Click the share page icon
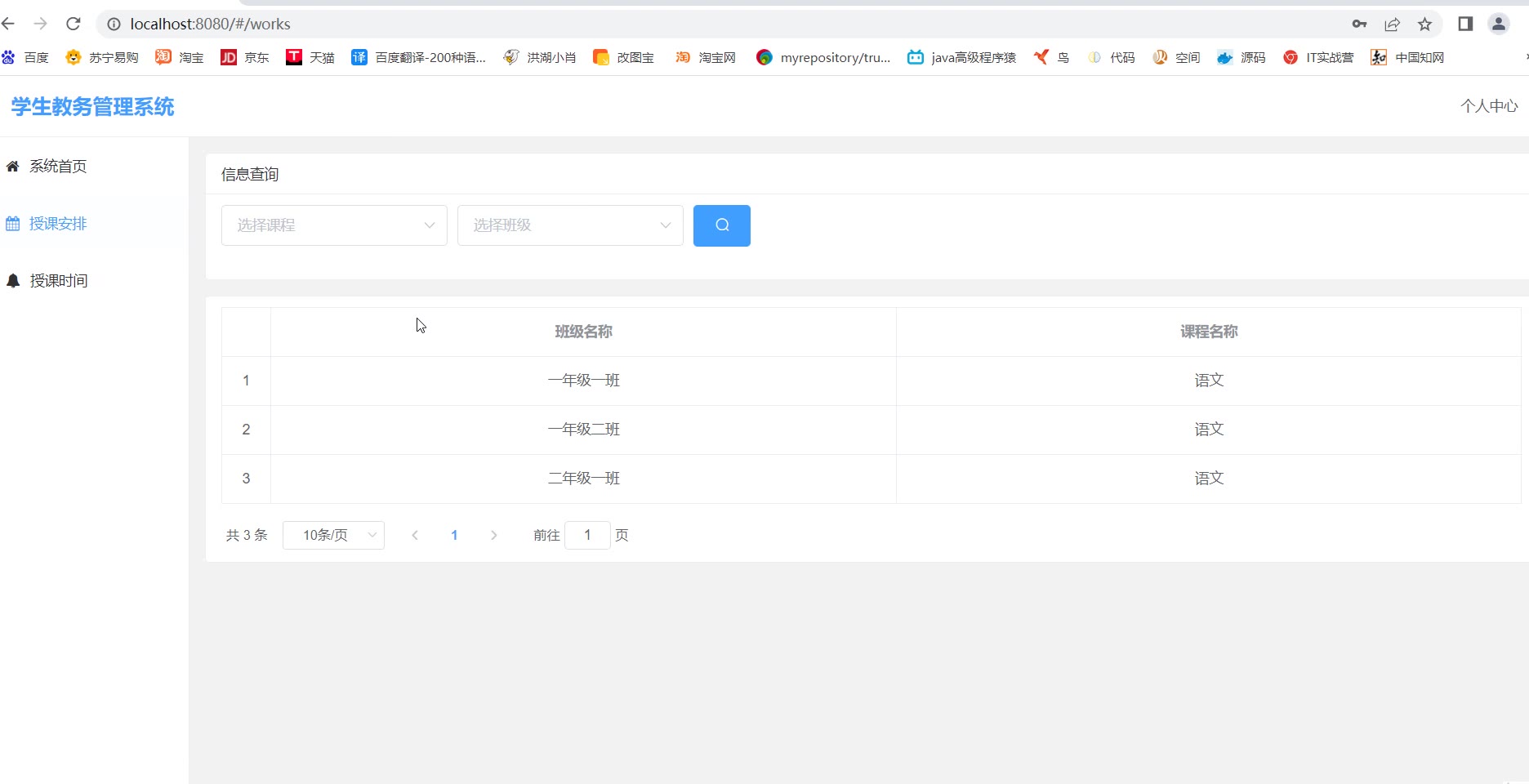Viewport: 1529px width, 784px height. tap(1392, 24)
